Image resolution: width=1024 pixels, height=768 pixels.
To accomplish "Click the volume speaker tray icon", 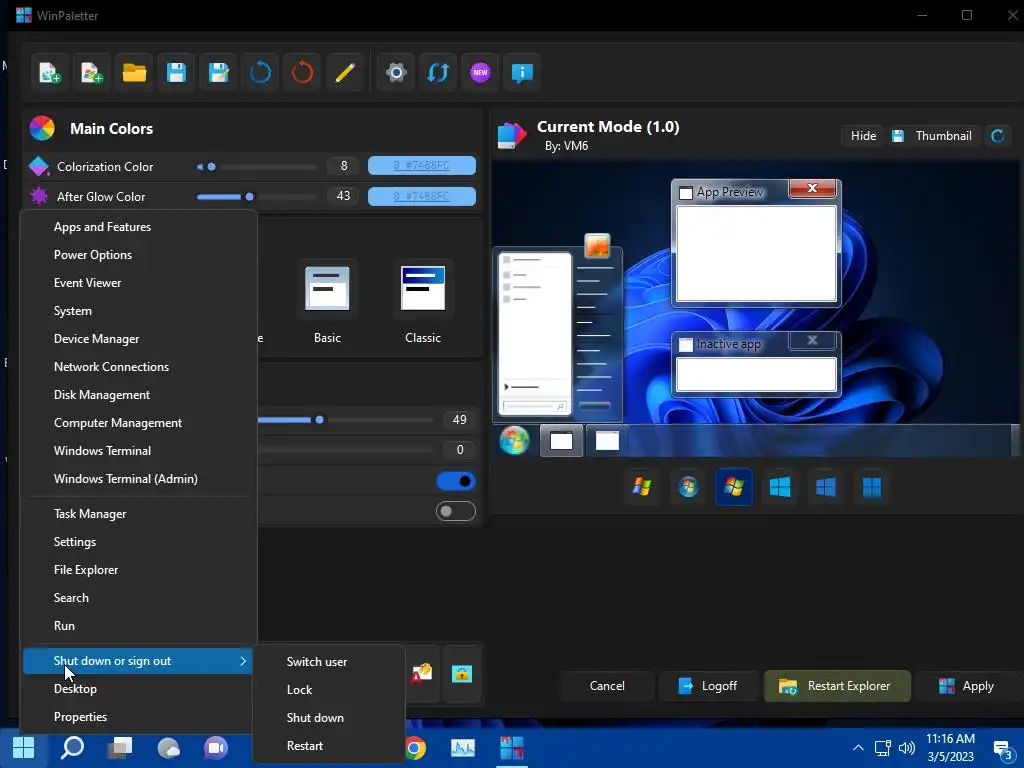I will 906,748.
